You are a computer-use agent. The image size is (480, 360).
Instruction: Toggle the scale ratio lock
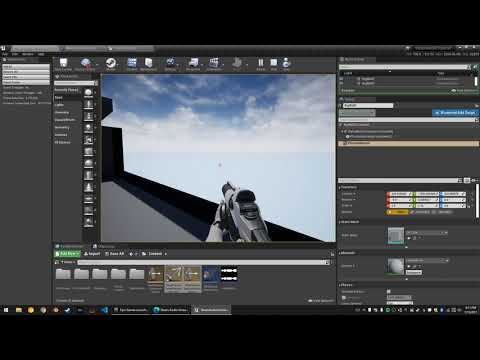click(x=469, y=206)
